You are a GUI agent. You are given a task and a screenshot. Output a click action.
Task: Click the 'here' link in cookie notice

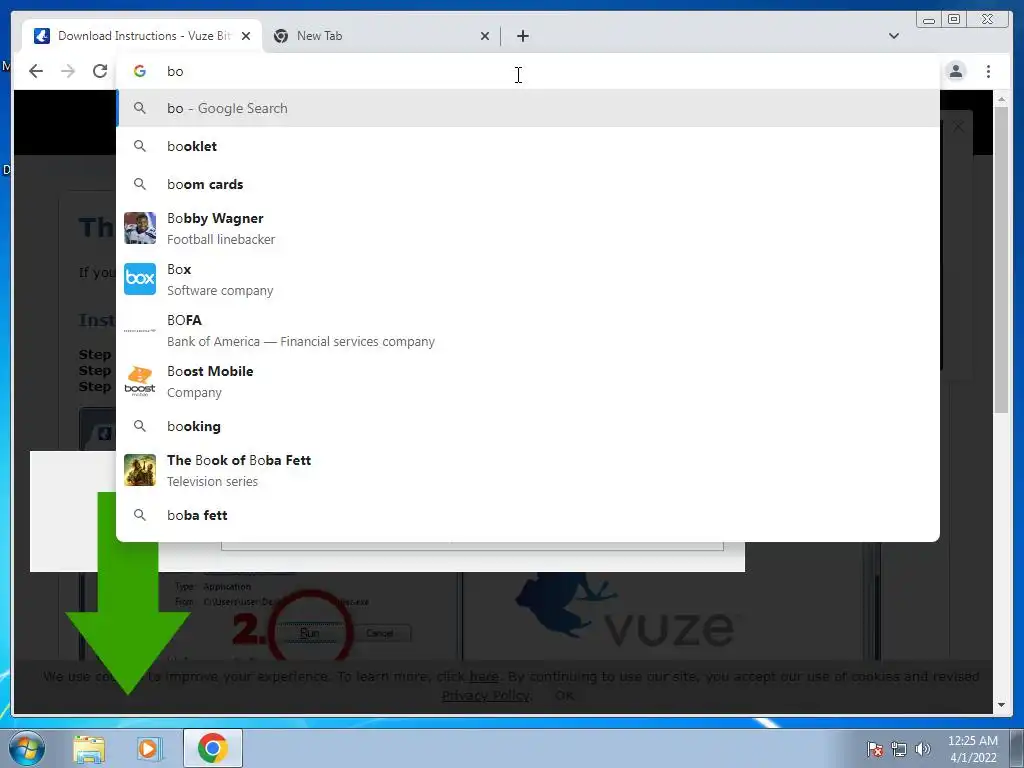[x=484, y=677]
